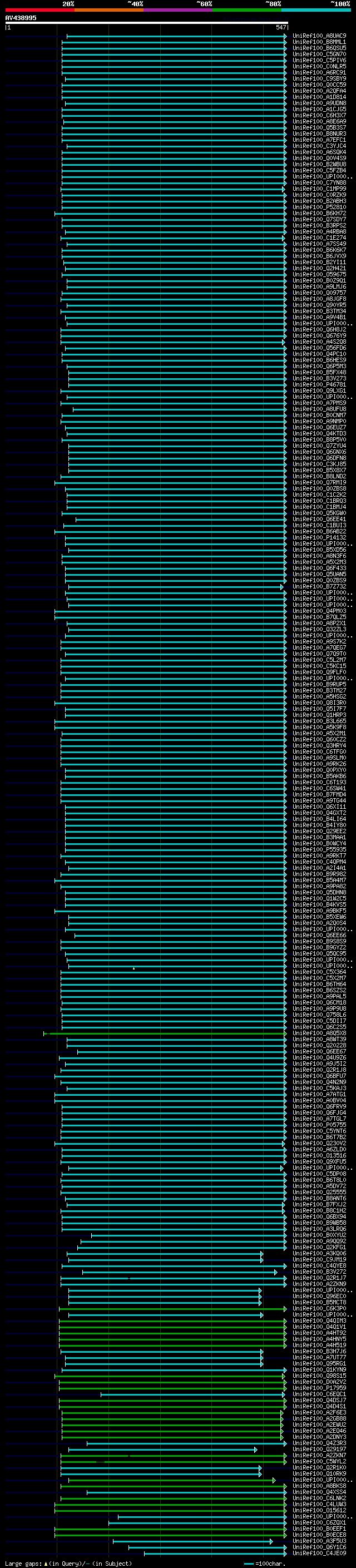The width and height of the screenshot is (356, 1568).
Task: Click hit name UniRef100_C1MP99
Action: (x=319, y=189)
